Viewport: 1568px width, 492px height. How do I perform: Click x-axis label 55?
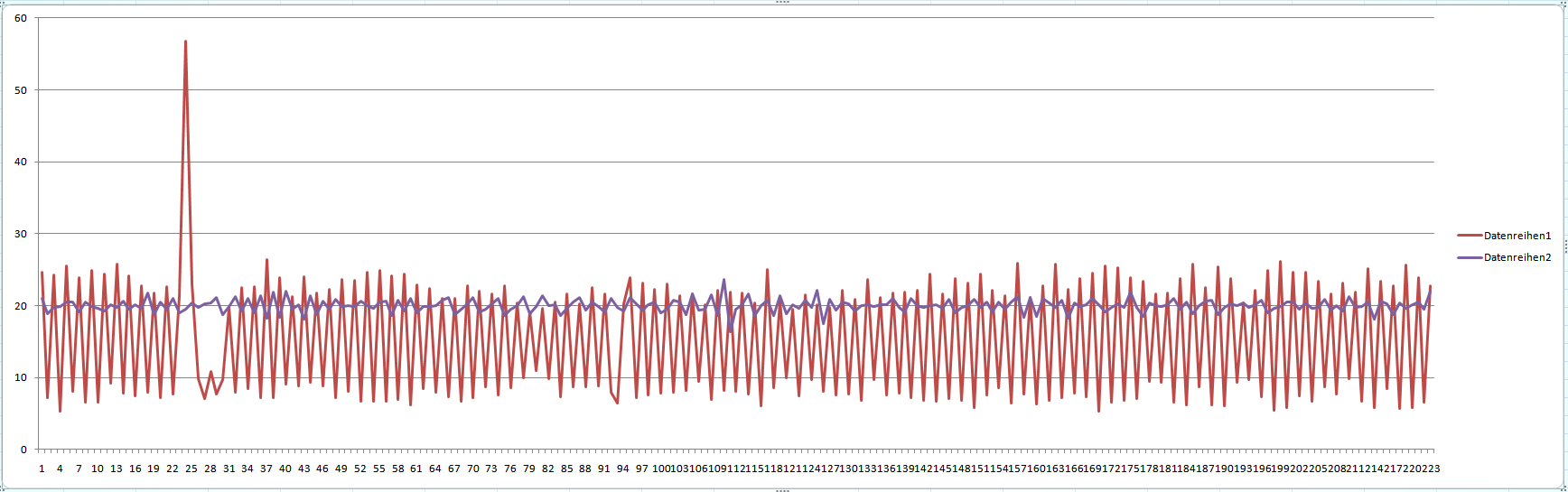coord(379,469)
